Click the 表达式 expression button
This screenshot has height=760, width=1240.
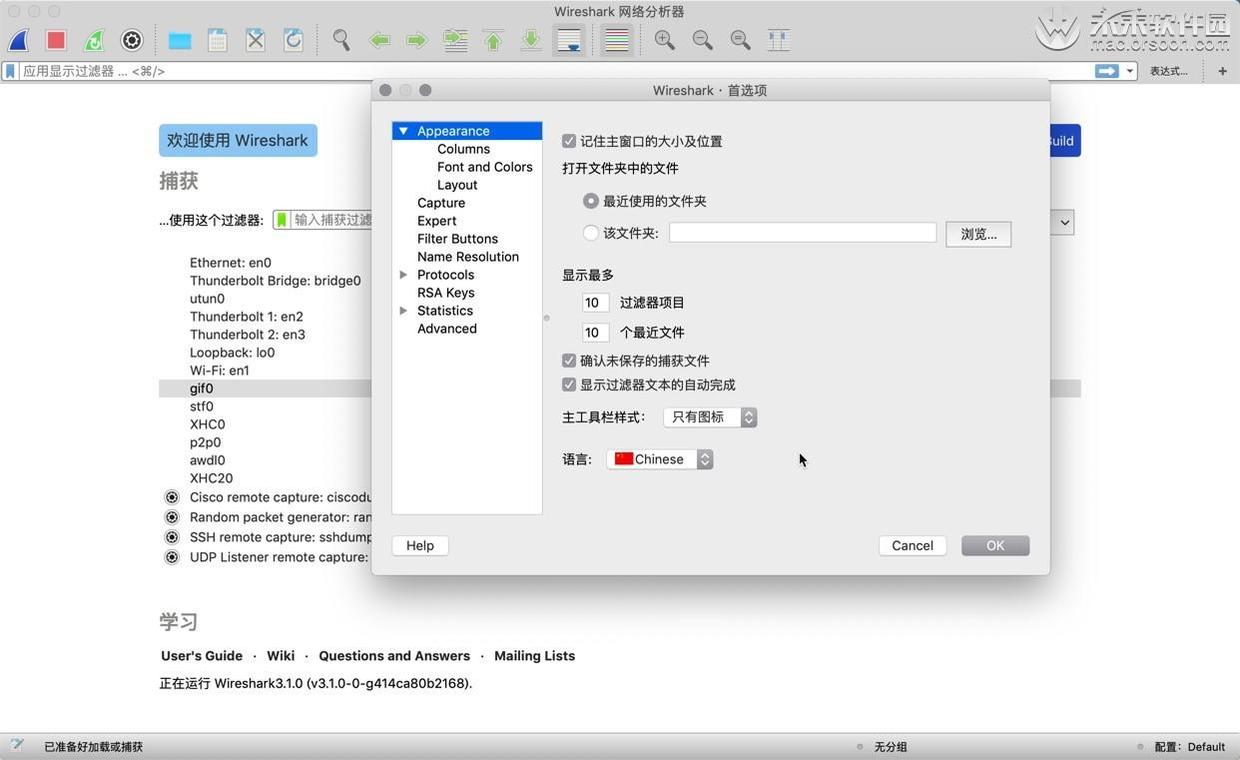click(1169, 71)
